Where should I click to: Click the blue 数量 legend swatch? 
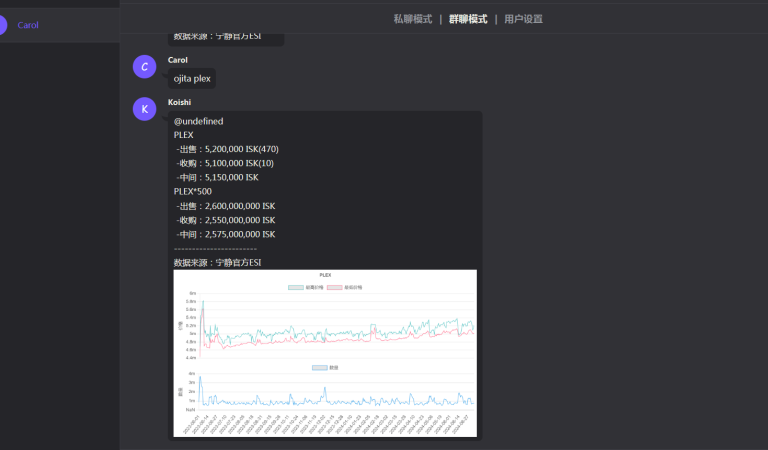coord(319,368)
